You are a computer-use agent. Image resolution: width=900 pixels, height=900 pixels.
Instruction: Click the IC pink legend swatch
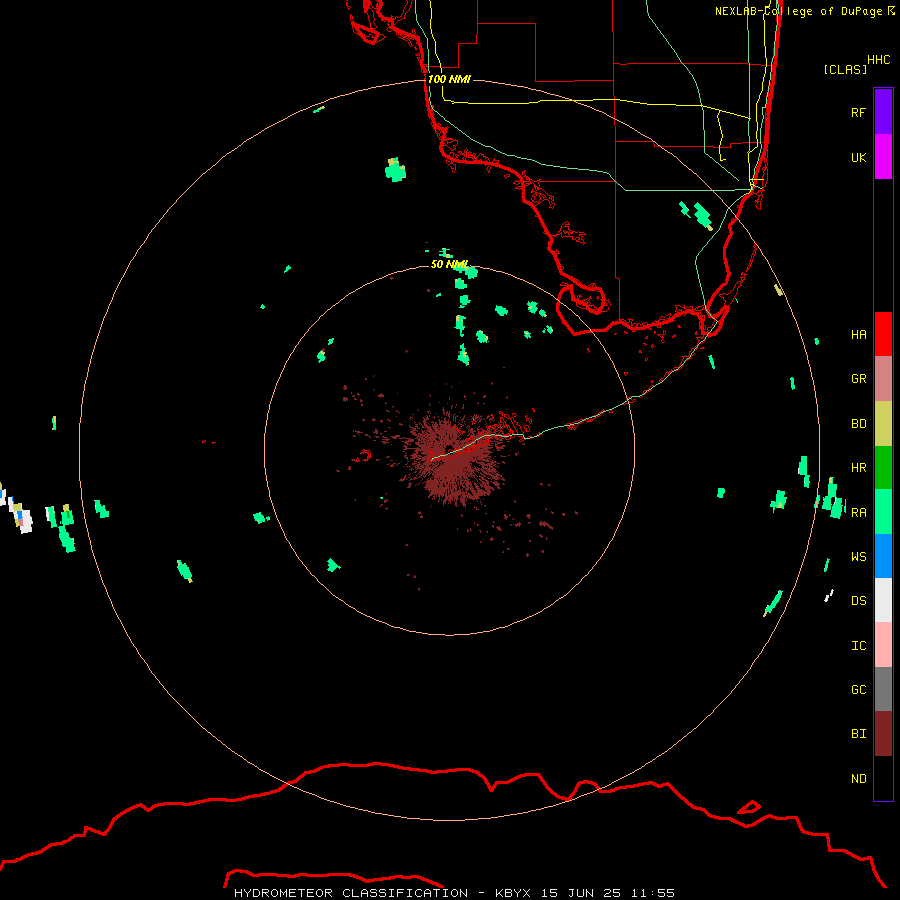pos(883,645)
